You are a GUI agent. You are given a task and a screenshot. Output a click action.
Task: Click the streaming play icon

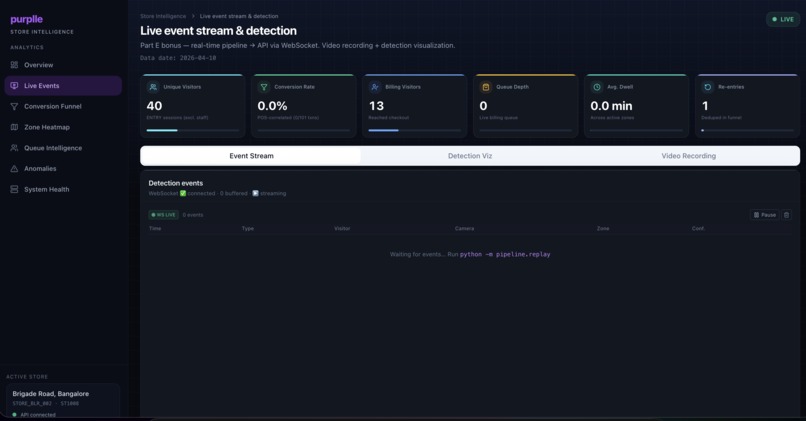tap(255, 193)
